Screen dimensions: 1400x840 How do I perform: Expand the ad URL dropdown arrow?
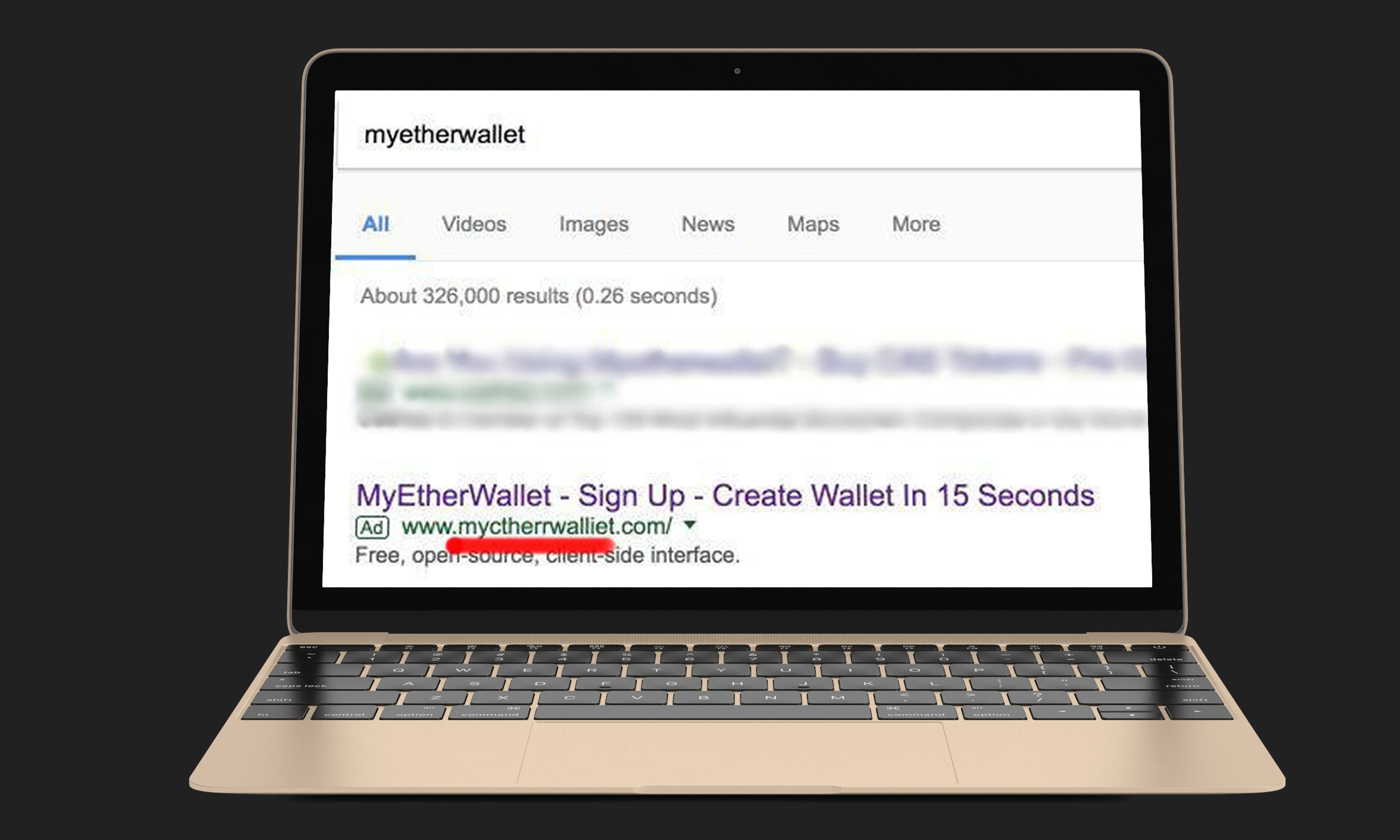689,525
